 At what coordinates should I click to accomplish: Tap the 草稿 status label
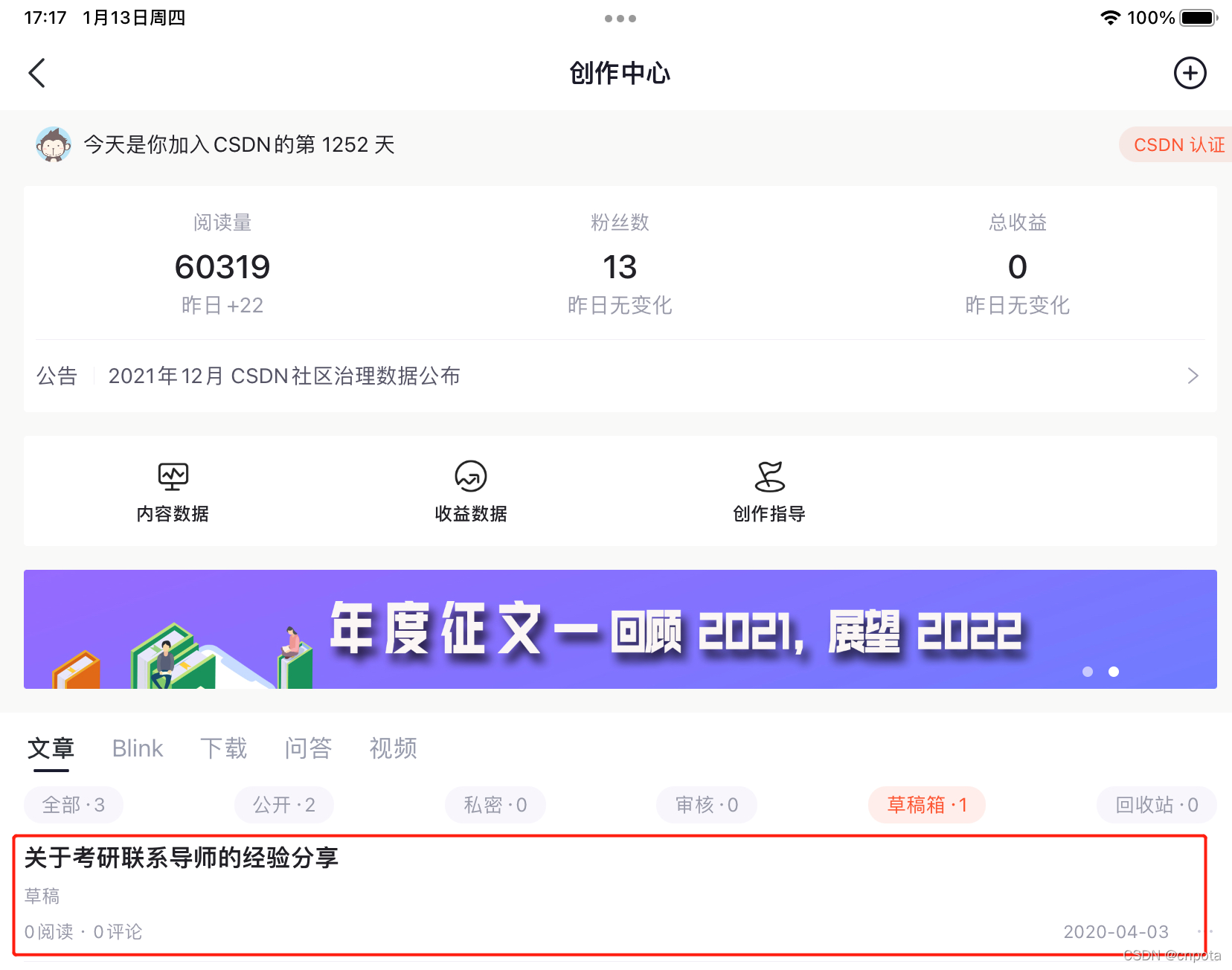[42, 896]
